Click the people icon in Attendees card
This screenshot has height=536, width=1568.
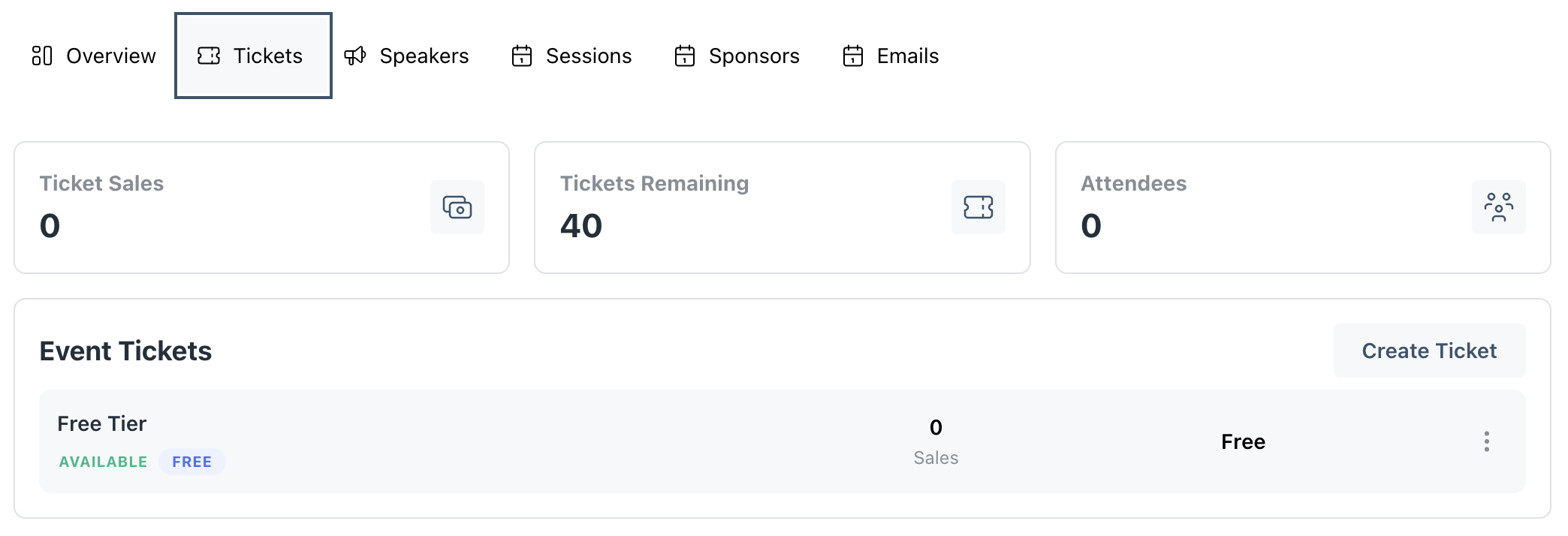(1498, 207)
